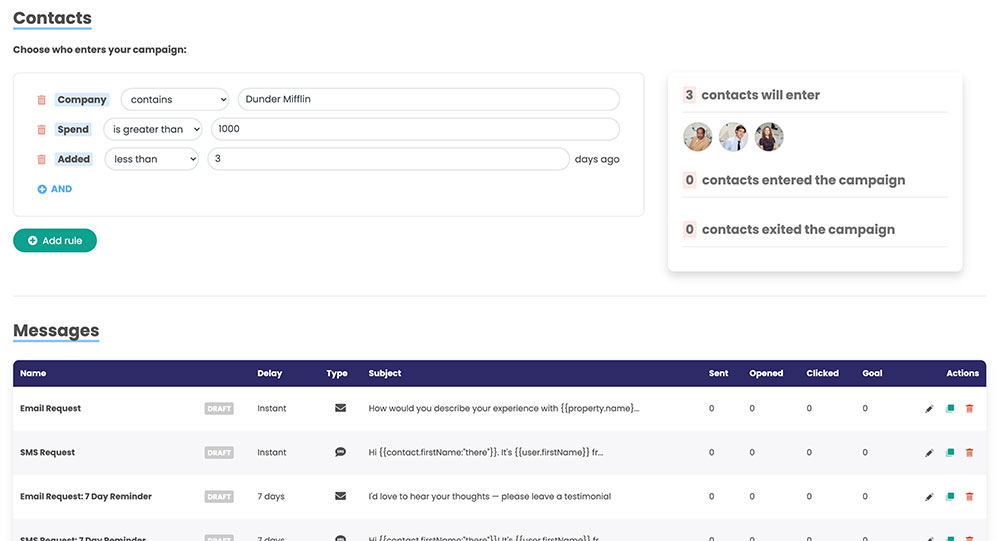Open the Email Request: 7 Day Reminder row

click(499, 496)
